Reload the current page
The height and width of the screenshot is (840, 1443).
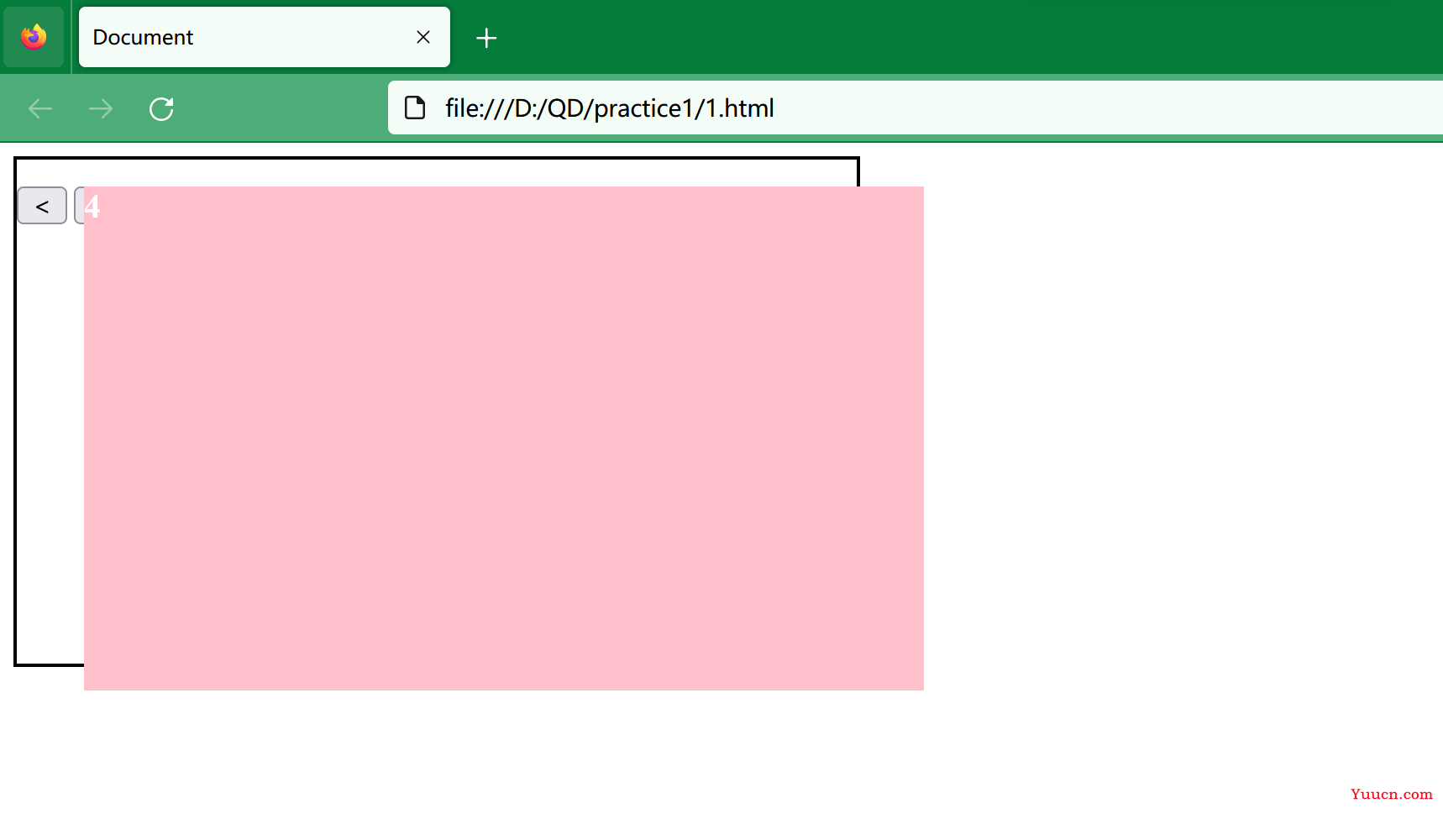[161, 108]
